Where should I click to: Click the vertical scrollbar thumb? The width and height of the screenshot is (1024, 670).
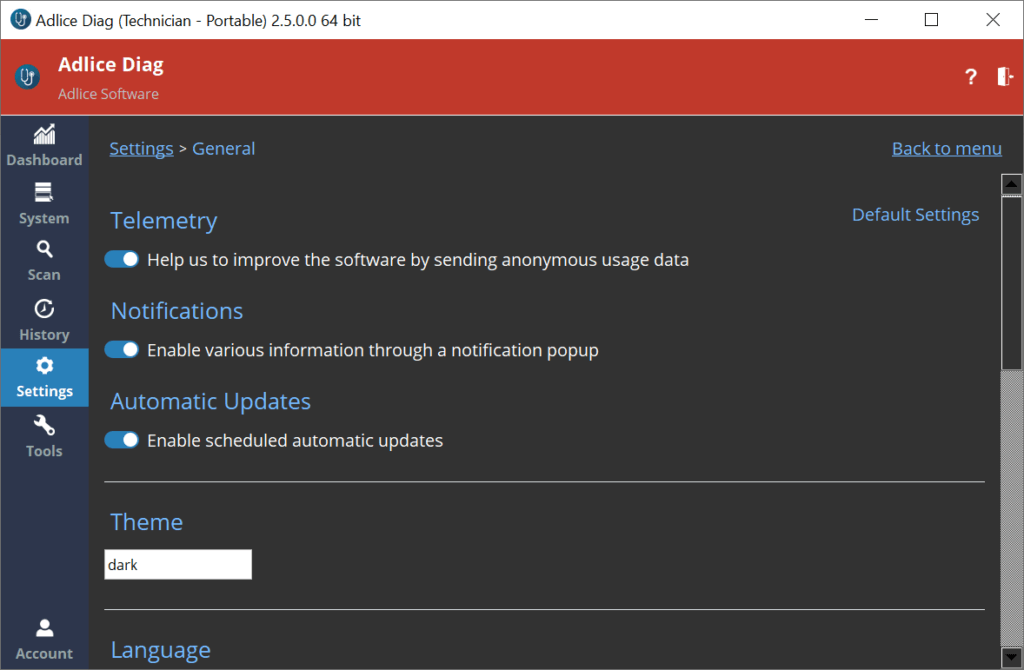click(x=1011, y=283)
